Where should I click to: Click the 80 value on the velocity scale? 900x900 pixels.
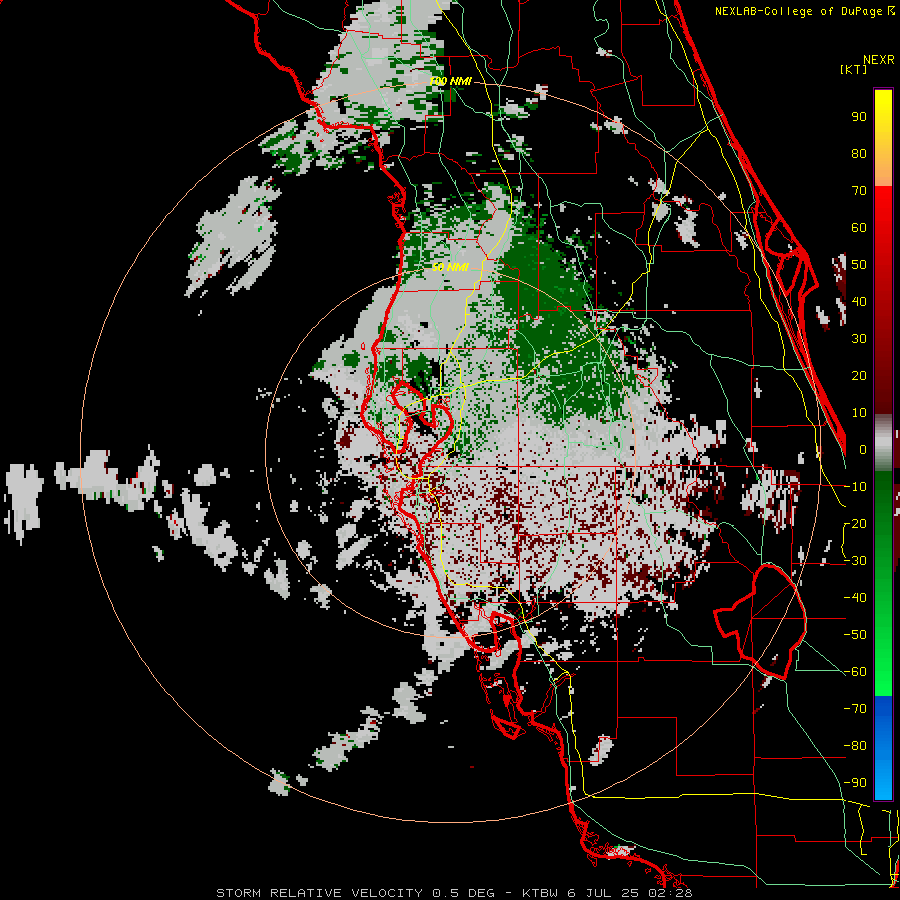859,153
